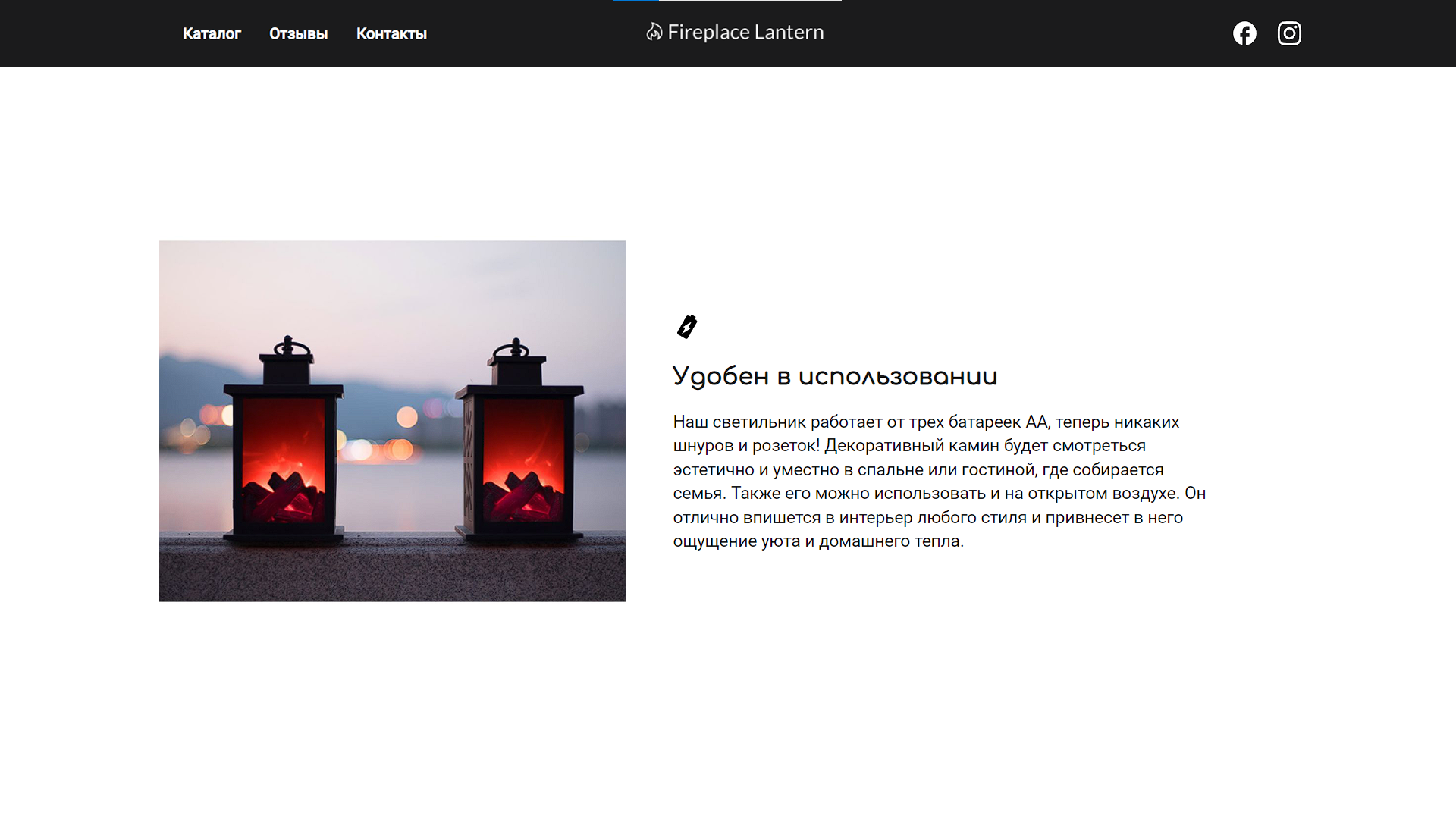Click the paragraph starting Наш светильник работает
This screenshot has width=1456, height=819.
[939, 482]
